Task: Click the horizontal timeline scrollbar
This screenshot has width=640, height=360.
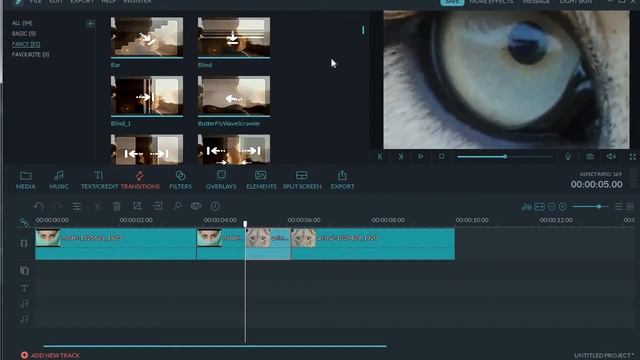Action: click(215, 346)
